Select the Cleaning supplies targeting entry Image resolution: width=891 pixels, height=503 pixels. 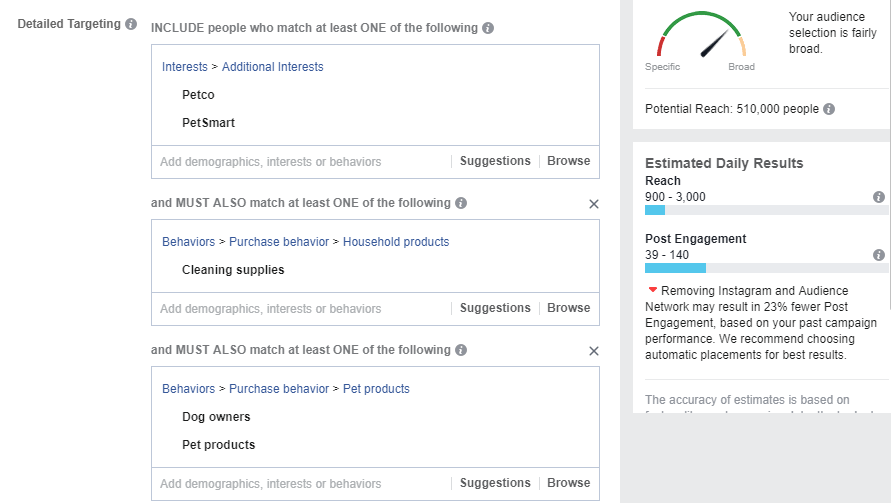point(233,270)
